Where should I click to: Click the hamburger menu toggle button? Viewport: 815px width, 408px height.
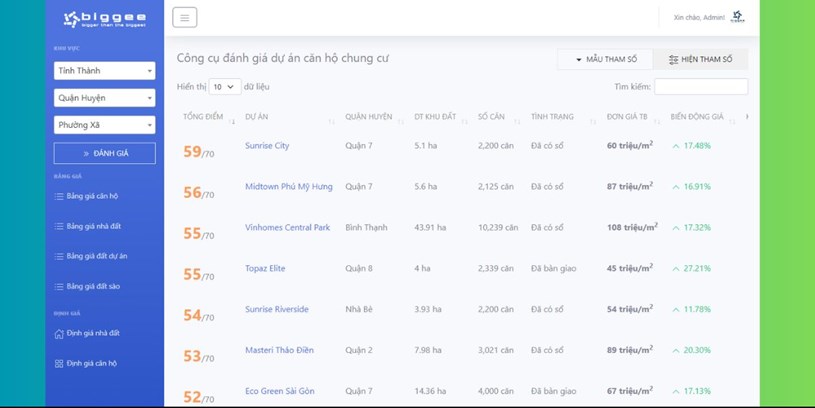coord(185,18)
